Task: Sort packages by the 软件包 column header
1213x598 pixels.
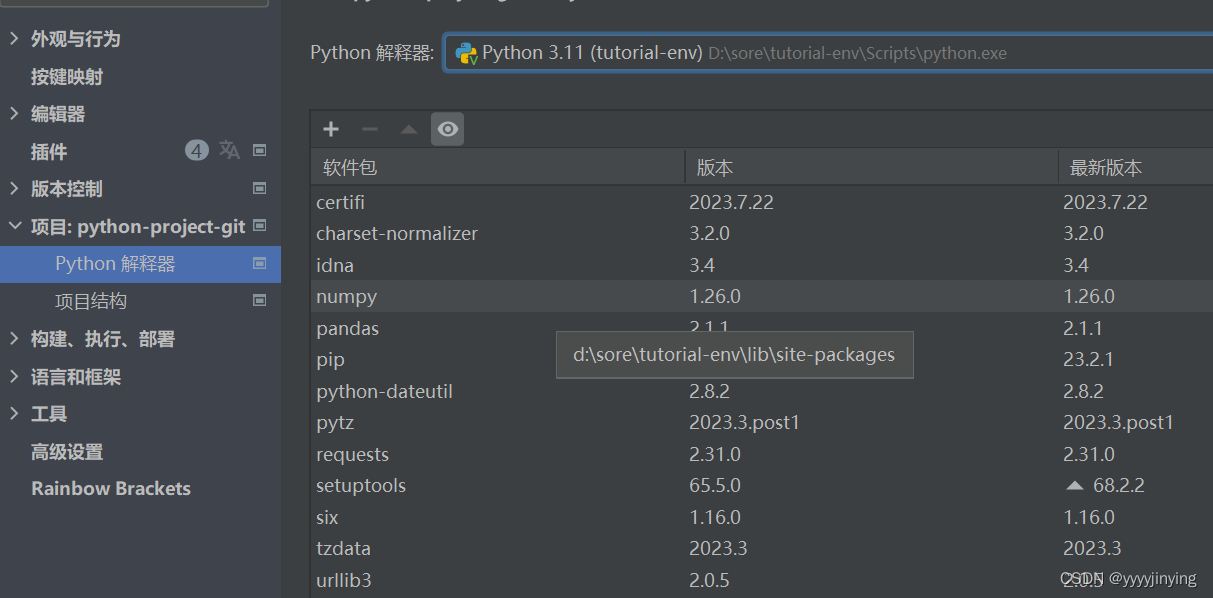Action: [x=497, y=168]
